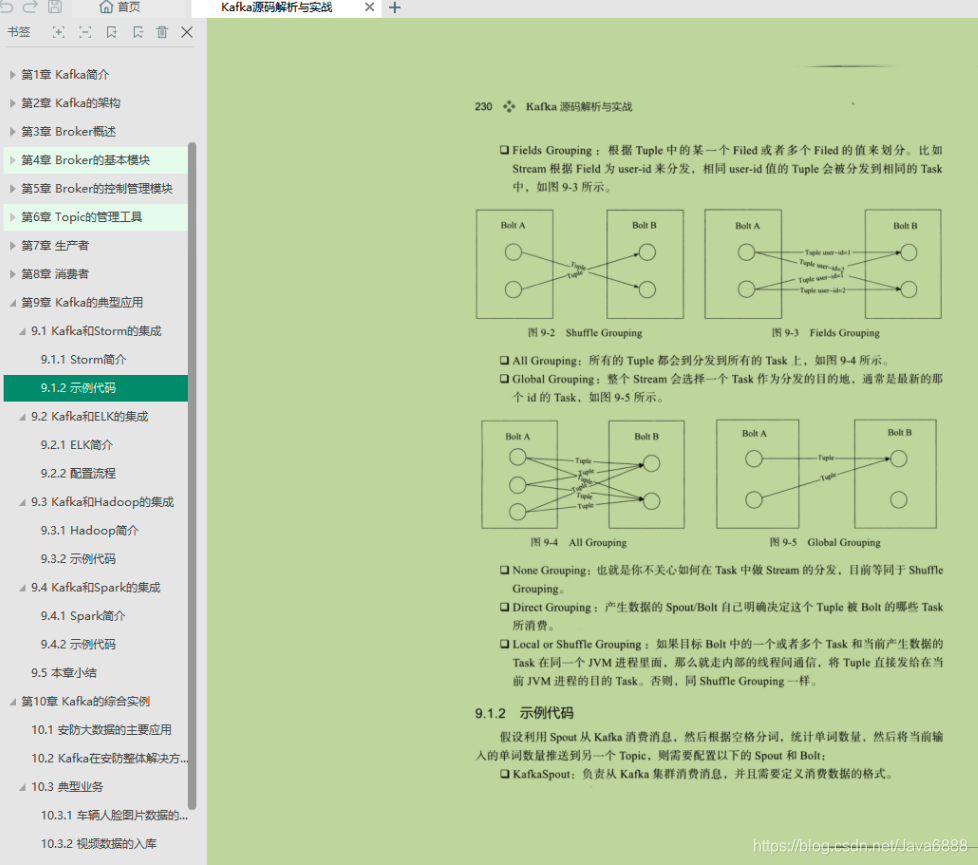Screen dimensions: 978x865
Task: Expand 第5章 Broker的控制管理模块 arrow
Action: pyautogui.click(x=12, y=189)
